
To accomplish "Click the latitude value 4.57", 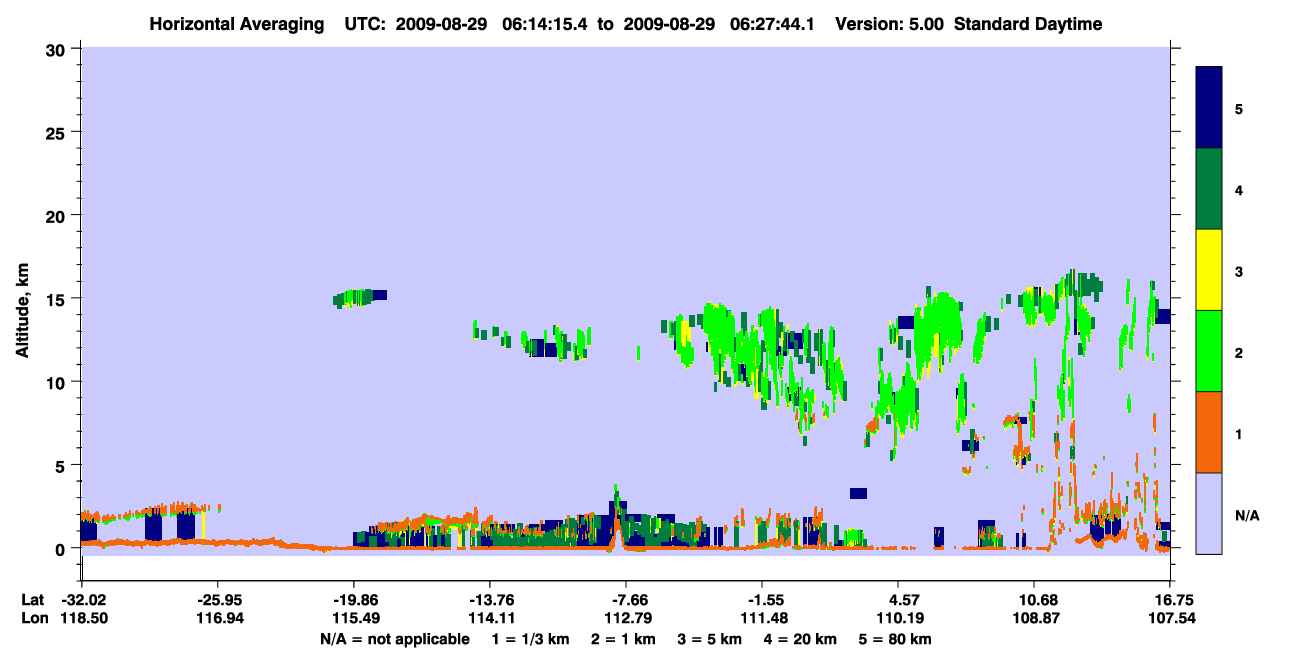I will 897,600.
